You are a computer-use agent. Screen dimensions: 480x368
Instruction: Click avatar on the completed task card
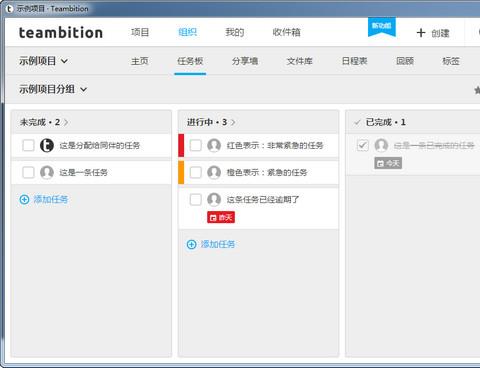tap(381, 145)
